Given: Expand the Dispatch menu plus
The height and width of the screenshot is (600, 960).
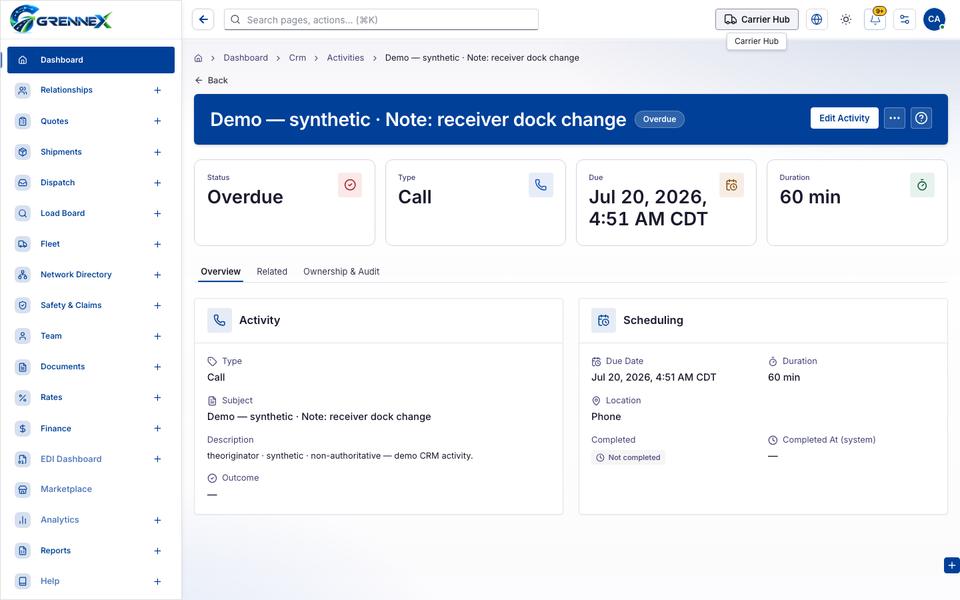Looking at the screenshot, I should tap(157, 182).
